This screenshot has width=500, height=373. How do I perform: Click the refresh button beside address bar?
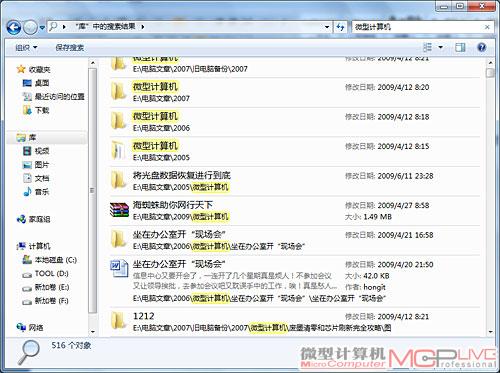(340, 27)
